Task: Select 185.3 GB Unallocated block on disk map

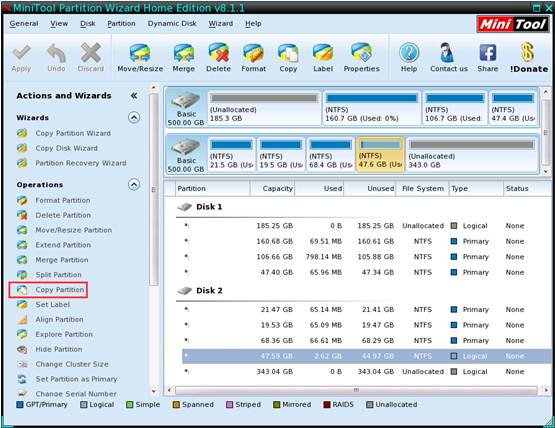Action: (264, 108)
